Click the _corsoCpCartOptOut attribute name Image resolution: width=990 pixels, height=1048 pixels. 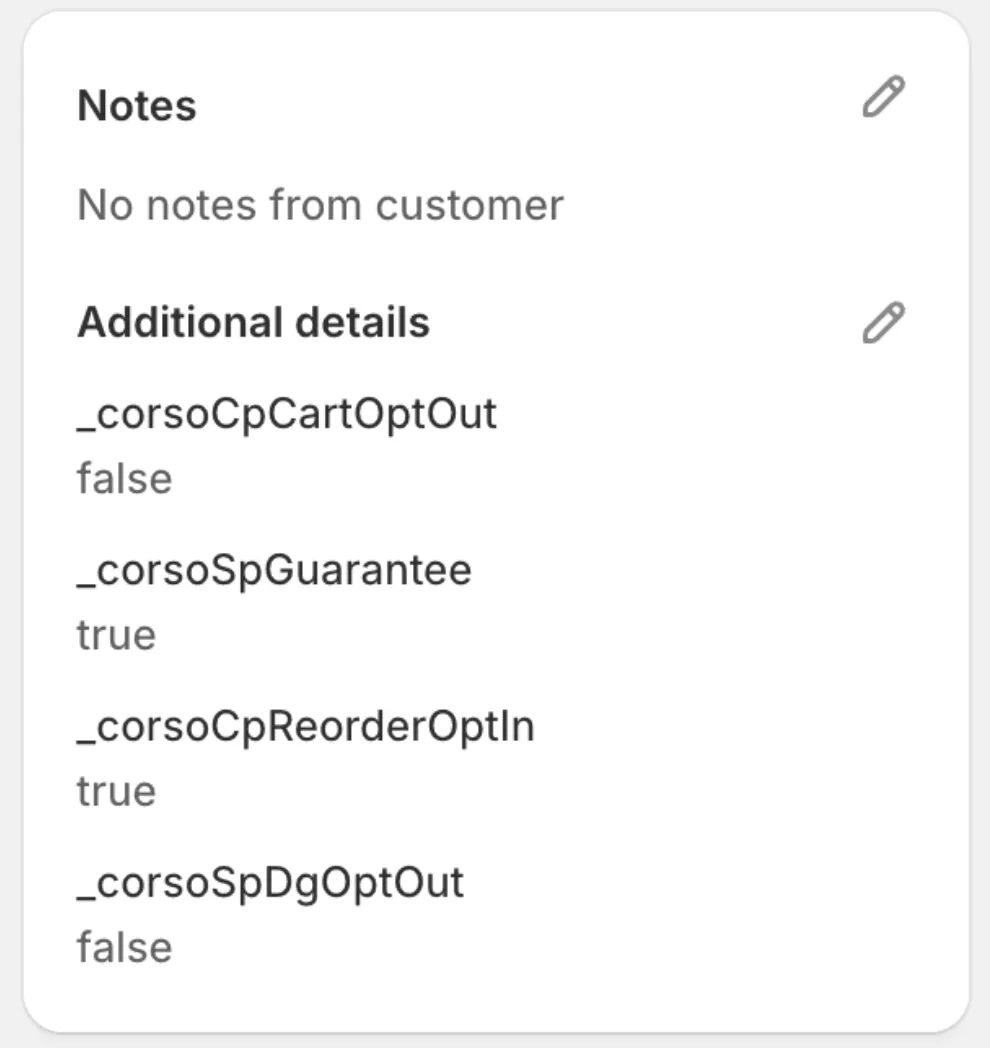(x=287, y=413)
